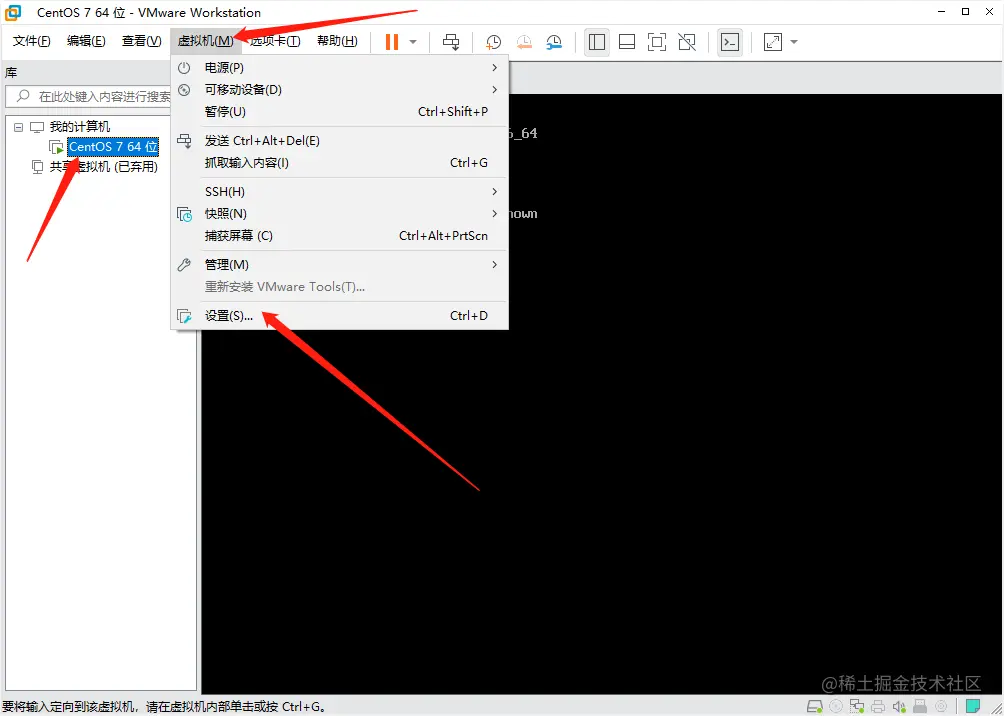Click the submenu arrow on 可移动设备(D) row
The image size is (1004, 716).
click(494, 90)
